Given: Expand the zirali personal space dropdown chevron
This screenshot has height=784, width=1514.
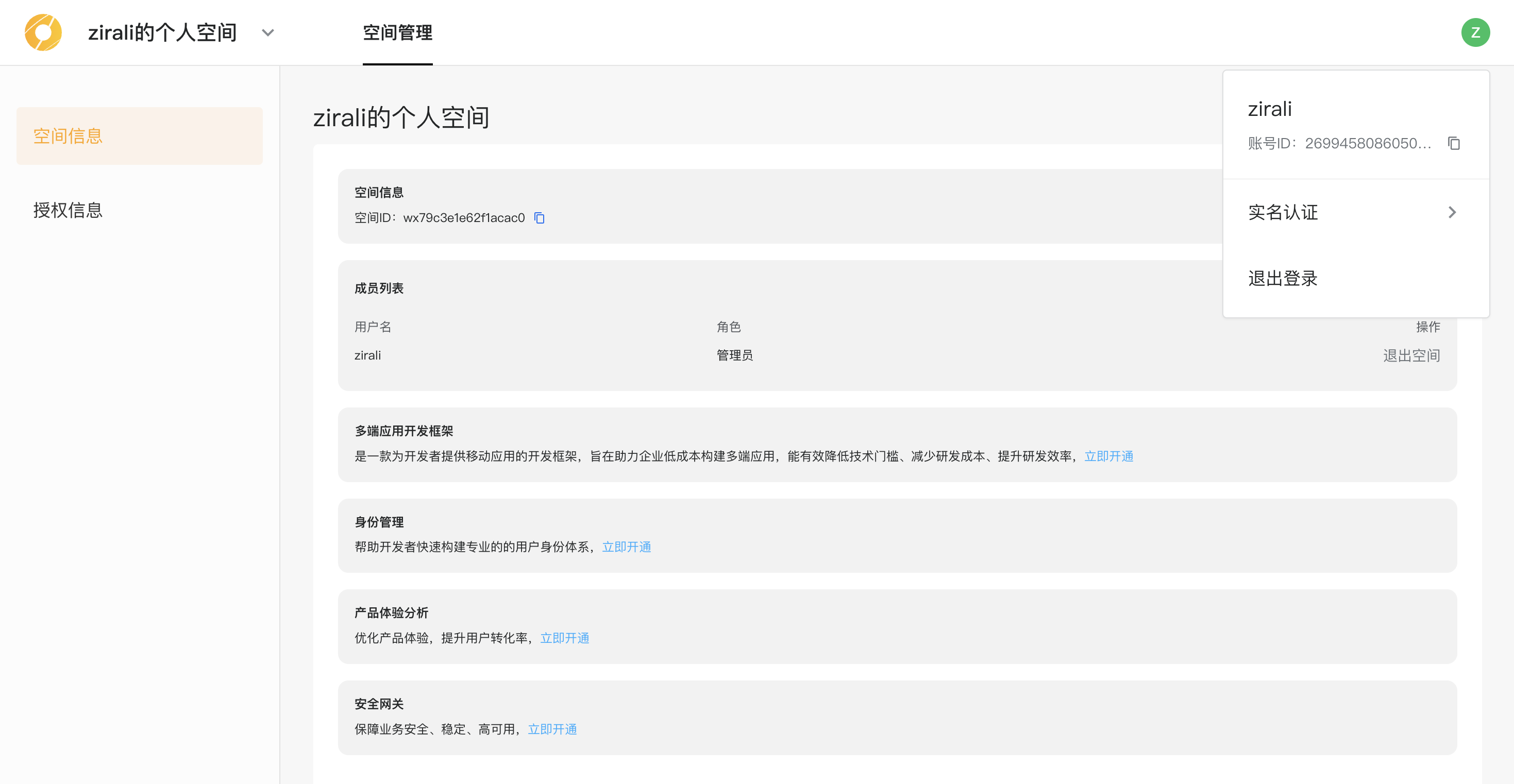Looking at the screenshot, I should click(268, 33).
